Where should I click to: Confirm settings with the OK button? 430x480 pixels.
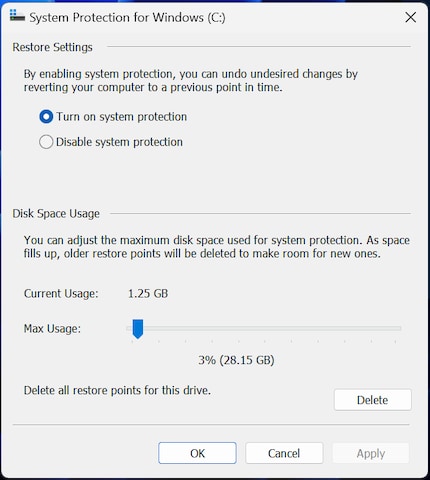197,453
